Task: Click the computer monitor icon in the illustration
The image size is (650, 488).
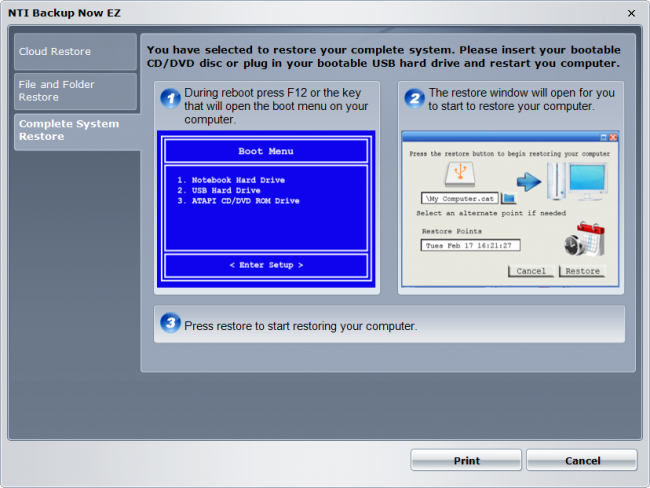Action: coord(587,181)
